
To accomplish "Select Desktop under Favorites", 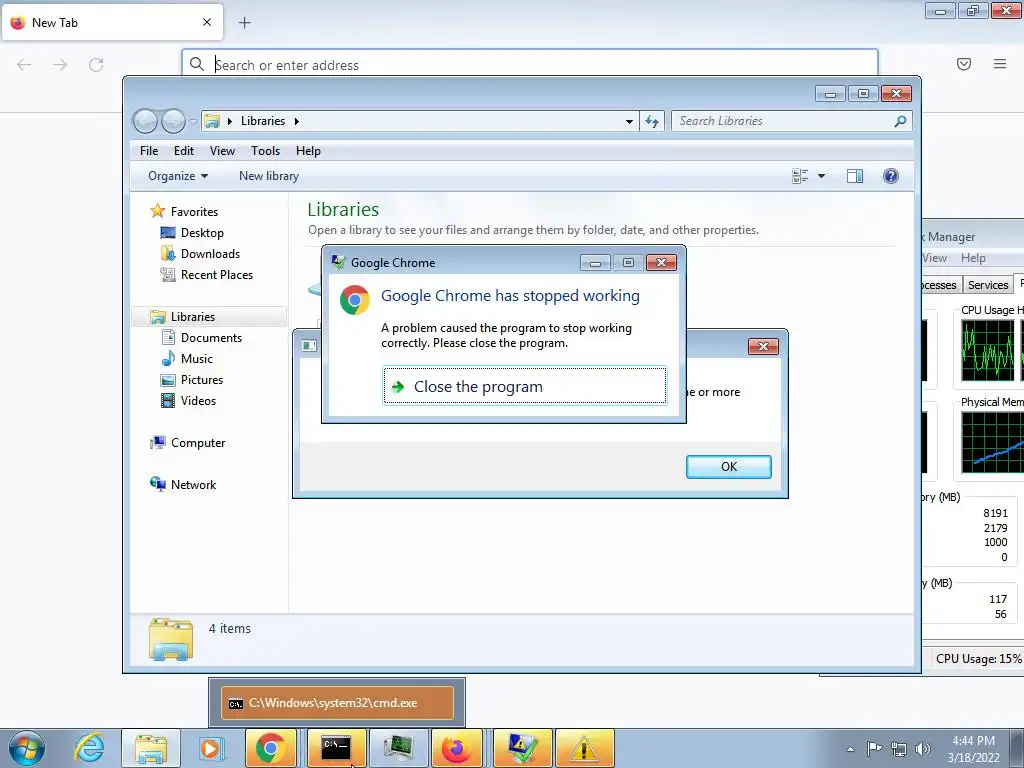I will coord(202,232).
